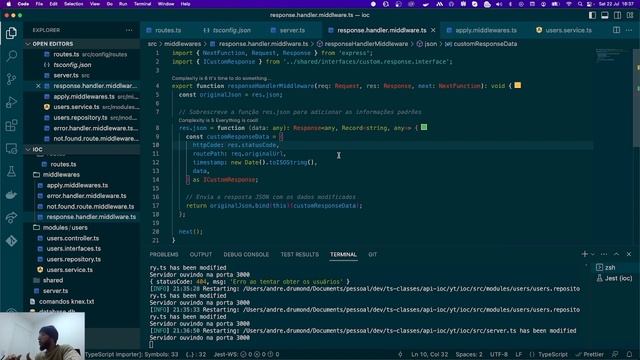
Task: Open the Output panel tab
Action: (x=201, y=254)
